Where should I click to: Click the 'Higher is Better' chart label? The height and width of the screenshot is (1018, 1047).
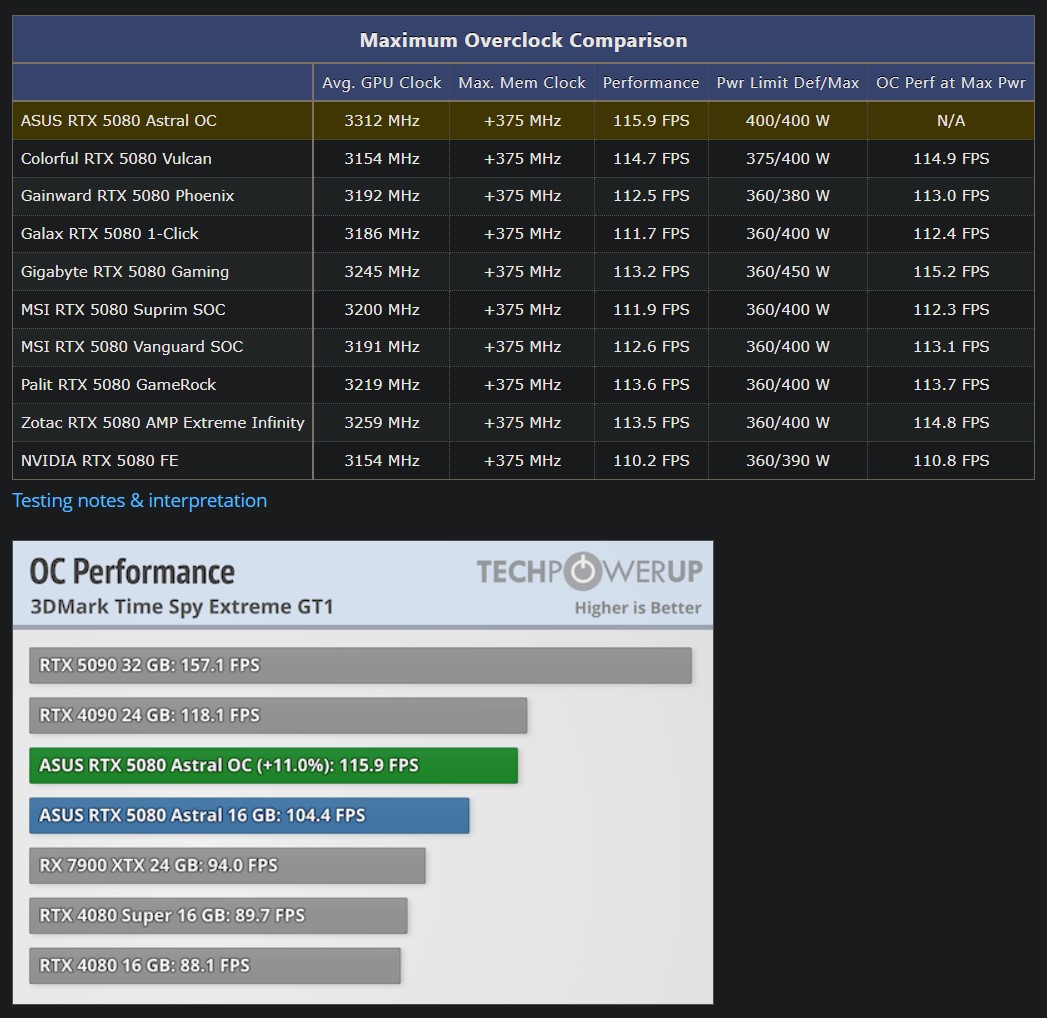click(641, 608)
